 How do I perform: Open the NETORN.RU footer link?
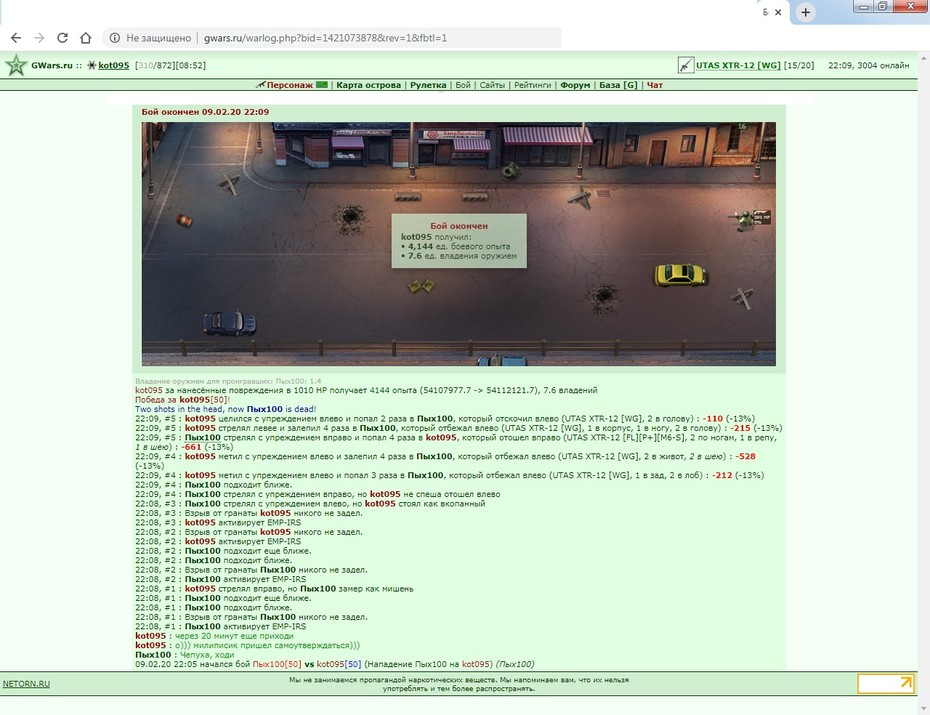point(26,684)
